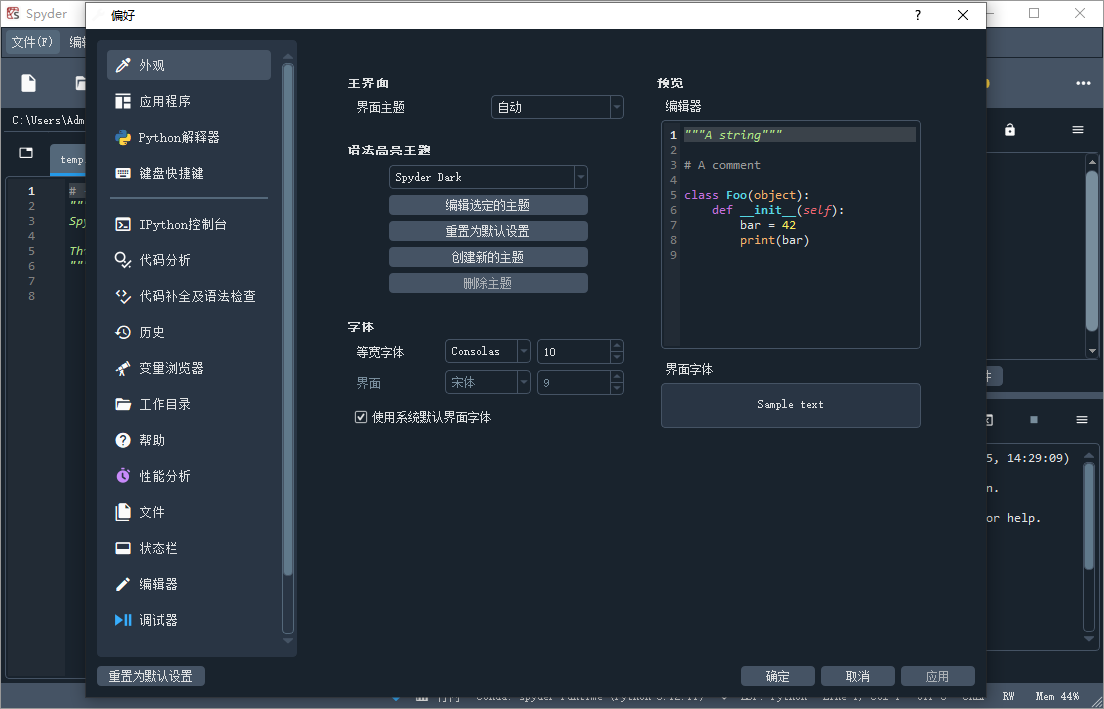Increase the interface font size 9

[x=617, y=377]
